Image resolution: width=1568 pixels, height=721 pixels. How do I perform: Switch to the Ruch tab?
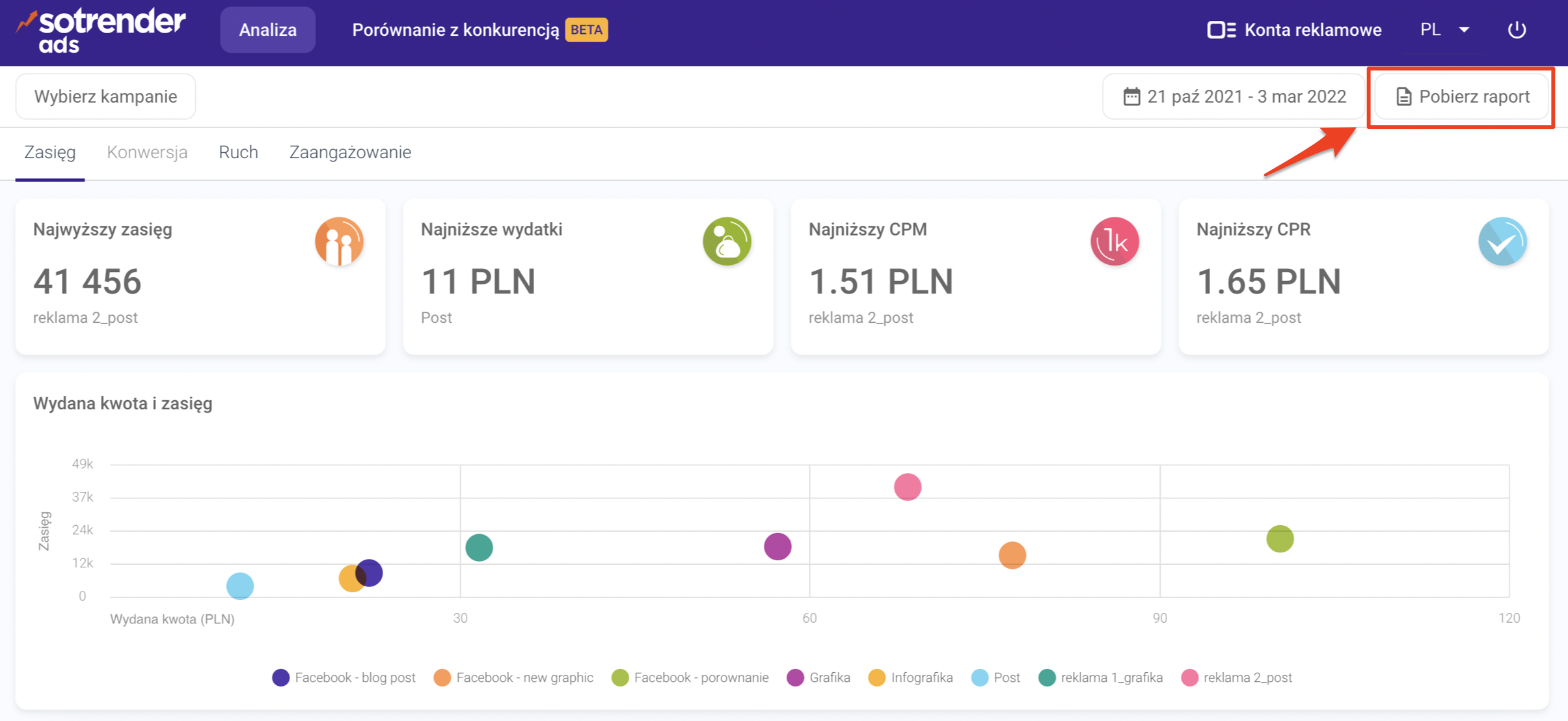pos(238,152)
